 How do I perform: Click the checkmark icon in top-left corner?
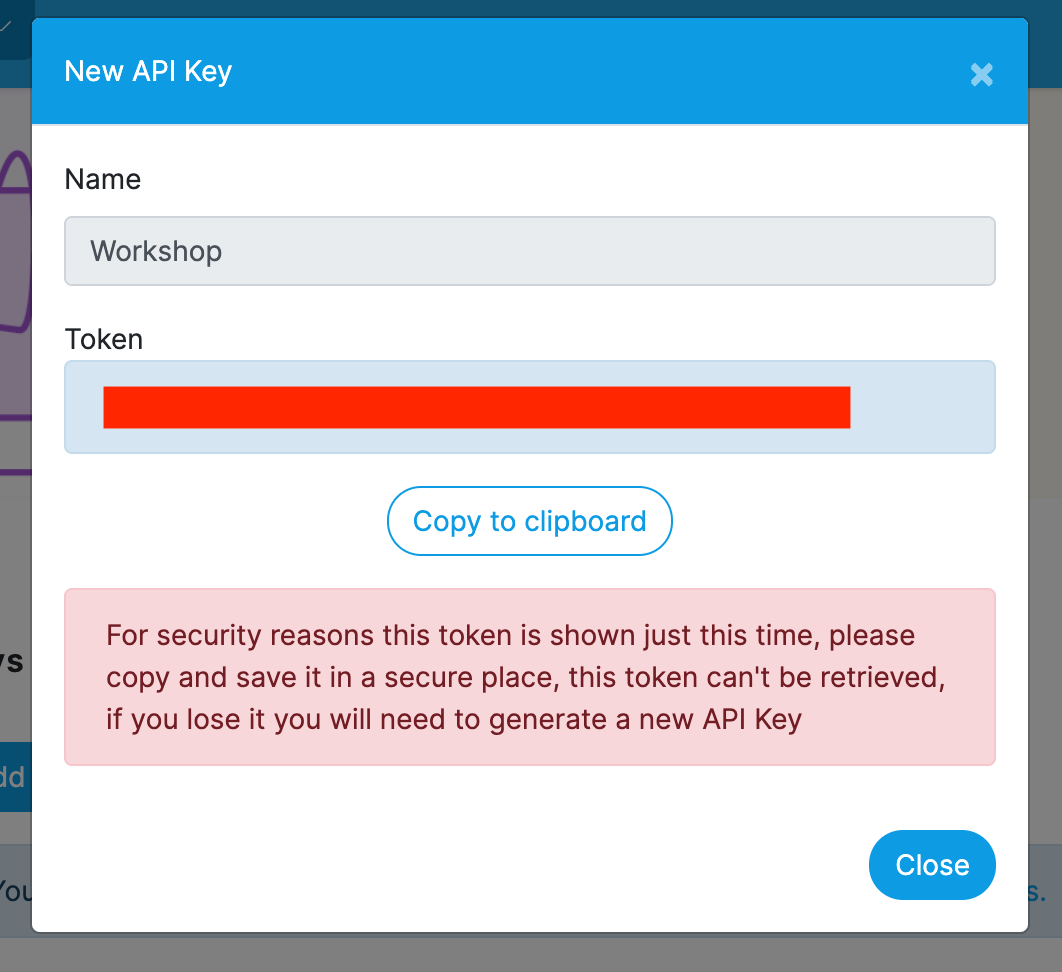click(x=6, y=26)
